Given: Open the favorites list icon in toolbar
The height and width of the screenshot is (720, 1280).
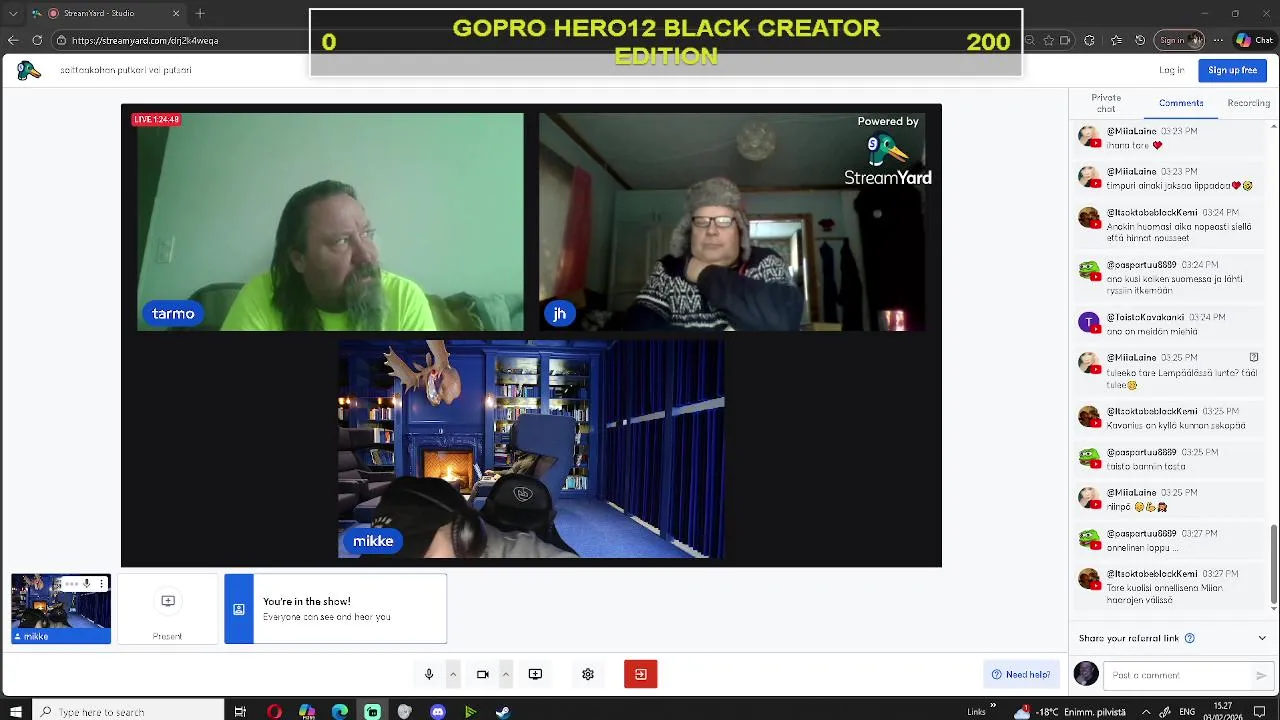Looking at the screenshot, I should click(x=1114, y=41).
